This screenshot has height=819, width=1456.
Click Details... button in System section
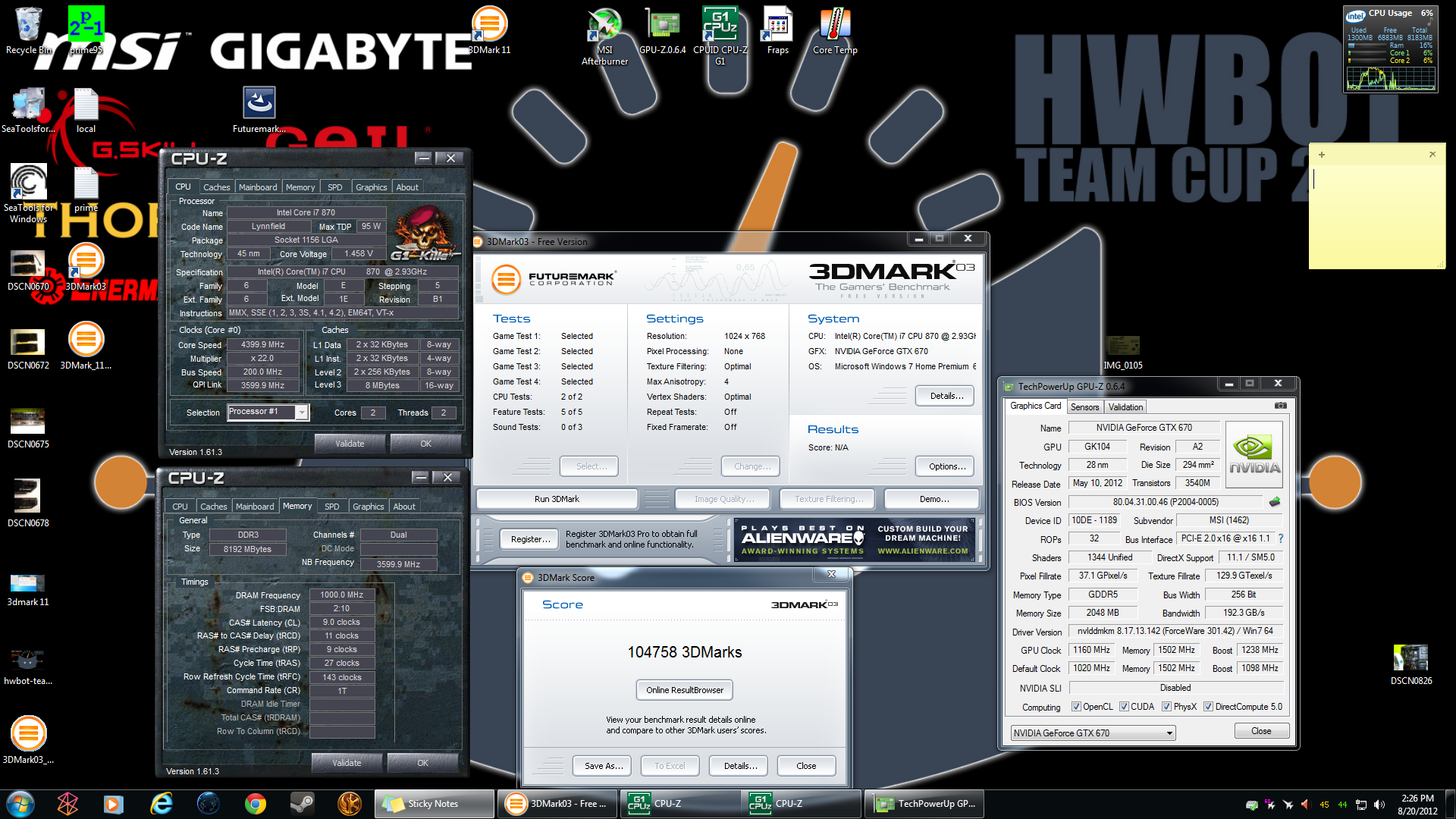pos(945,396)
